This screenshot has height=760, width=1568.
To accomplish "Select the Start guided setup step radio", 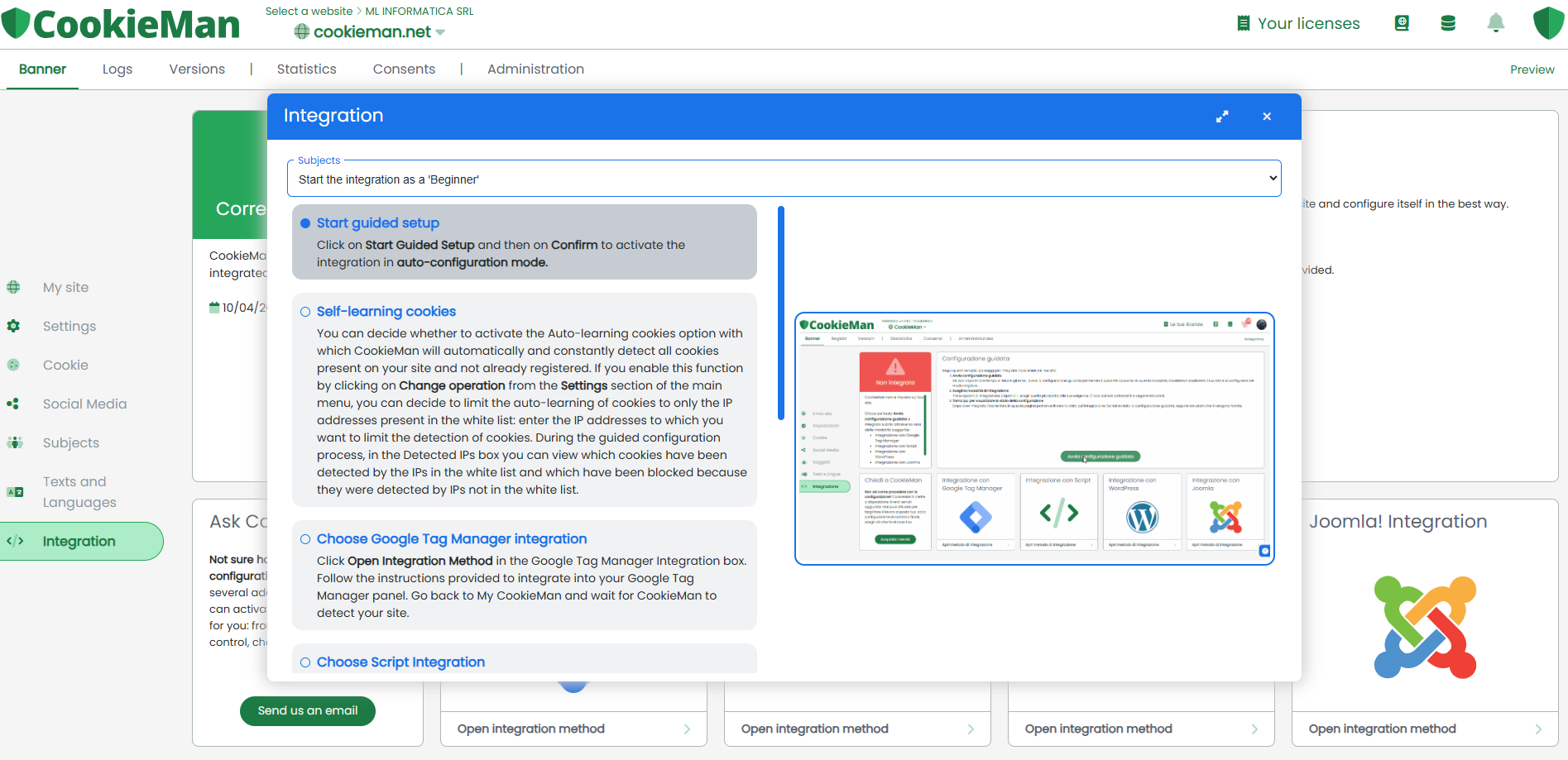I will tap(305, 223).
